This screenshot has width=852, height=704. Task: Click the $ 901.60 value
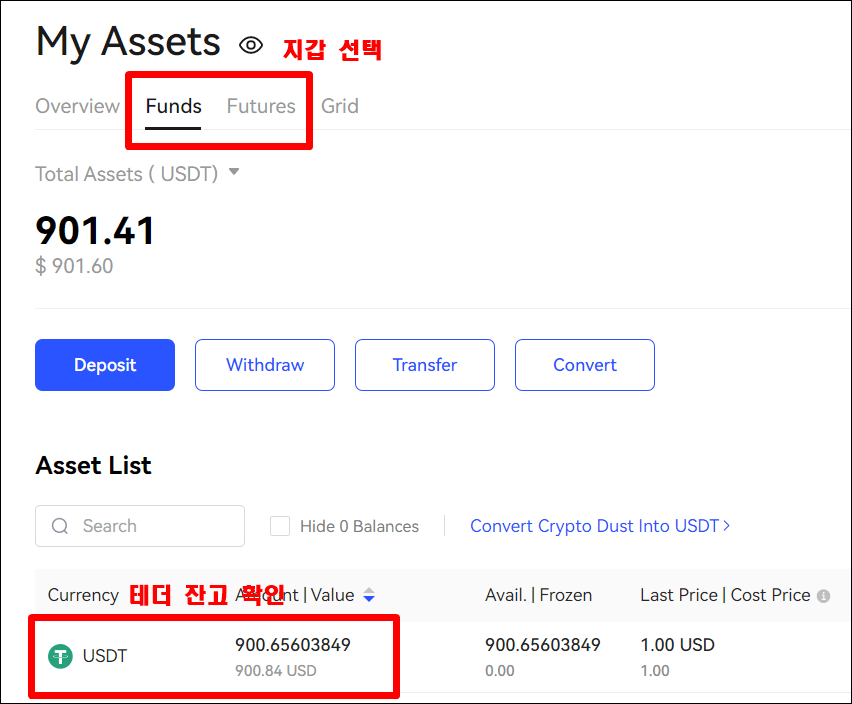coord(74,266)
